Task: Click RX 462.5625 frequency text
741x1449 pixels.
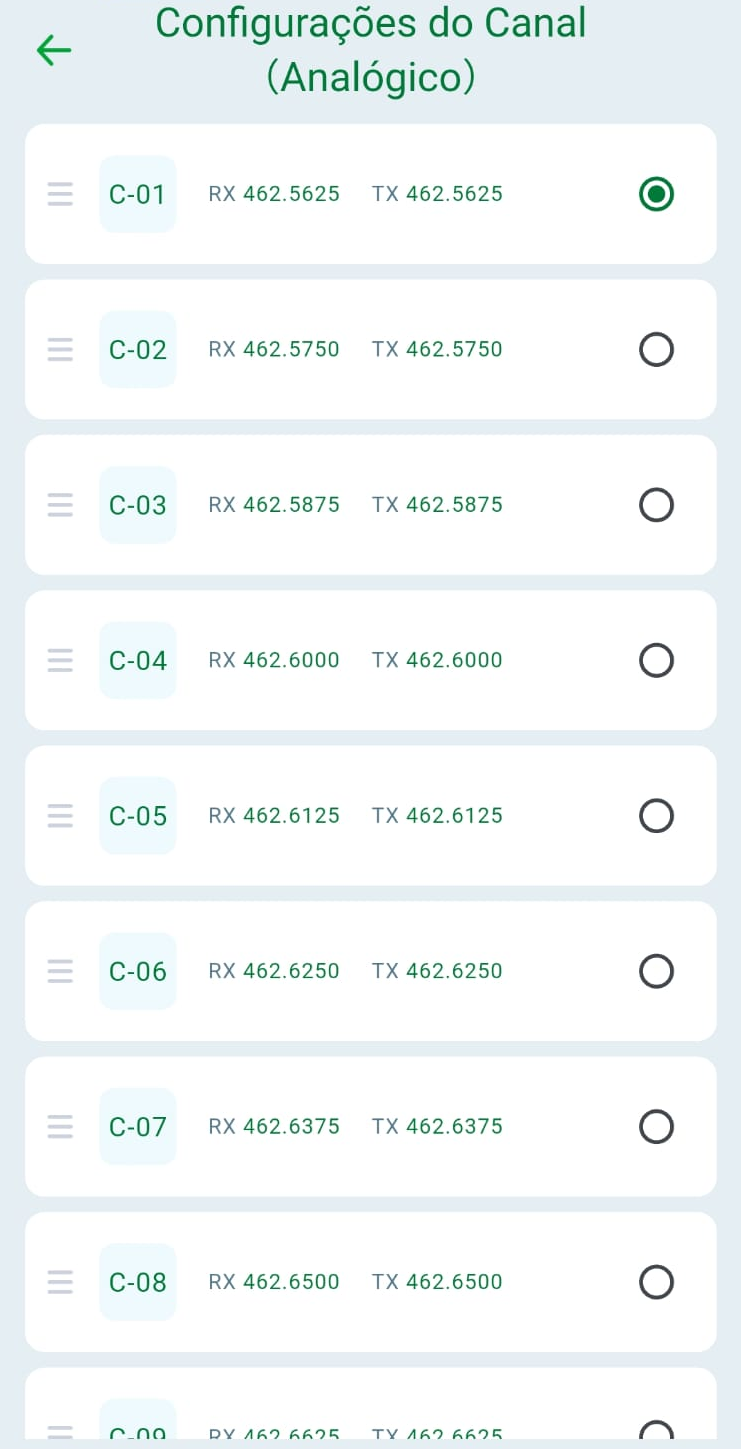Action: click(274, 194)
